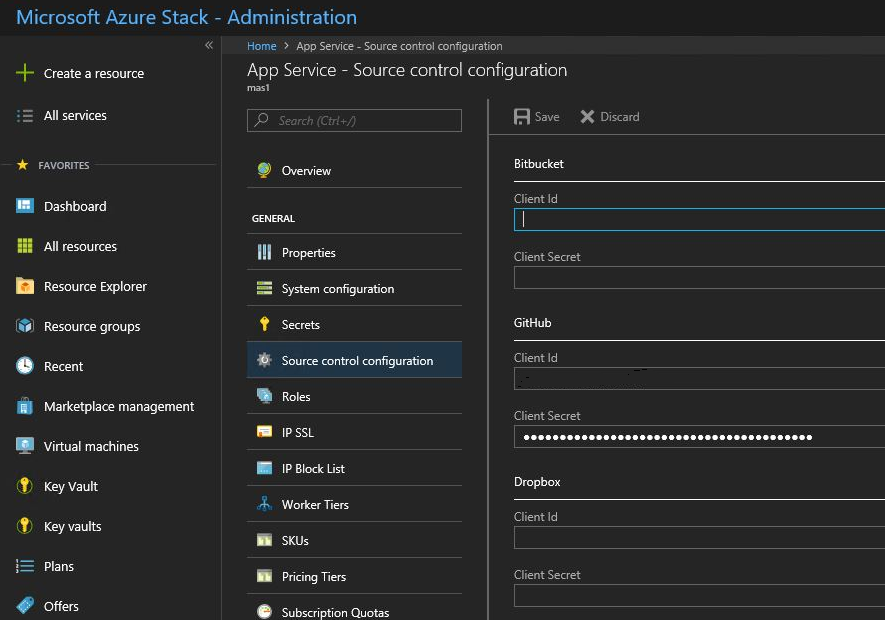Discard the pending changes

click(609, 116)
